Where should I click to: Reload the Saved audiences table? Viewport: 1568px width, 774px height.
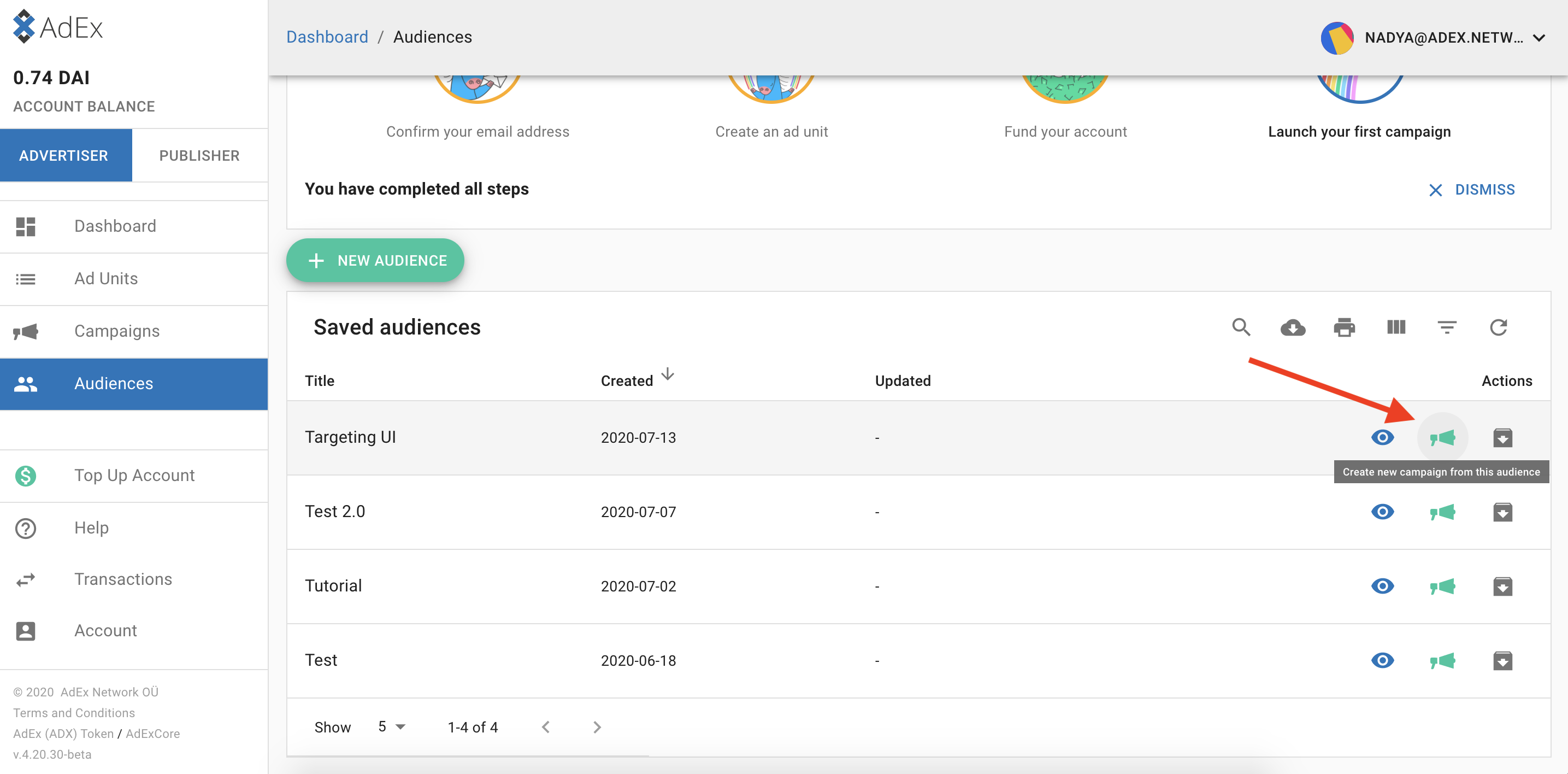pyautogui.click(x=1498, y=327)
